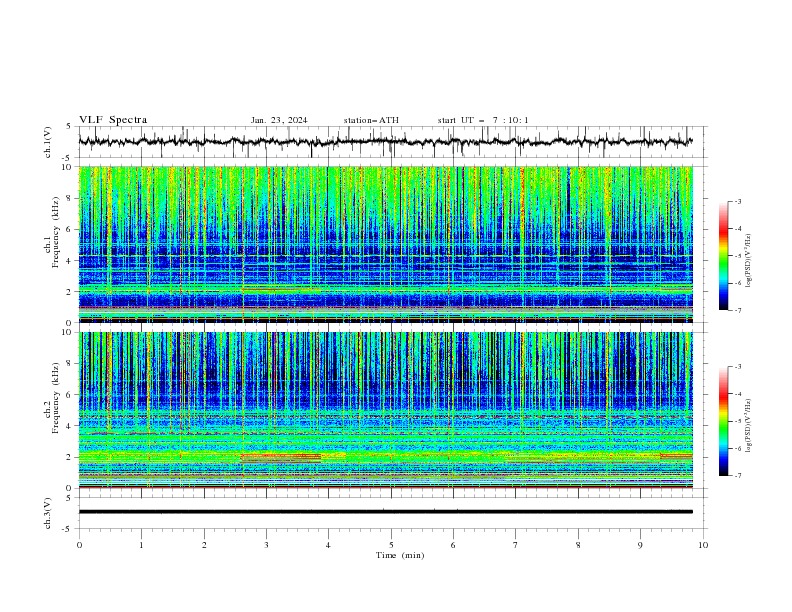Viewport: 792px width, 612px height.
Task: Click the time-axis tick label "0"
Action: (79, 545)
